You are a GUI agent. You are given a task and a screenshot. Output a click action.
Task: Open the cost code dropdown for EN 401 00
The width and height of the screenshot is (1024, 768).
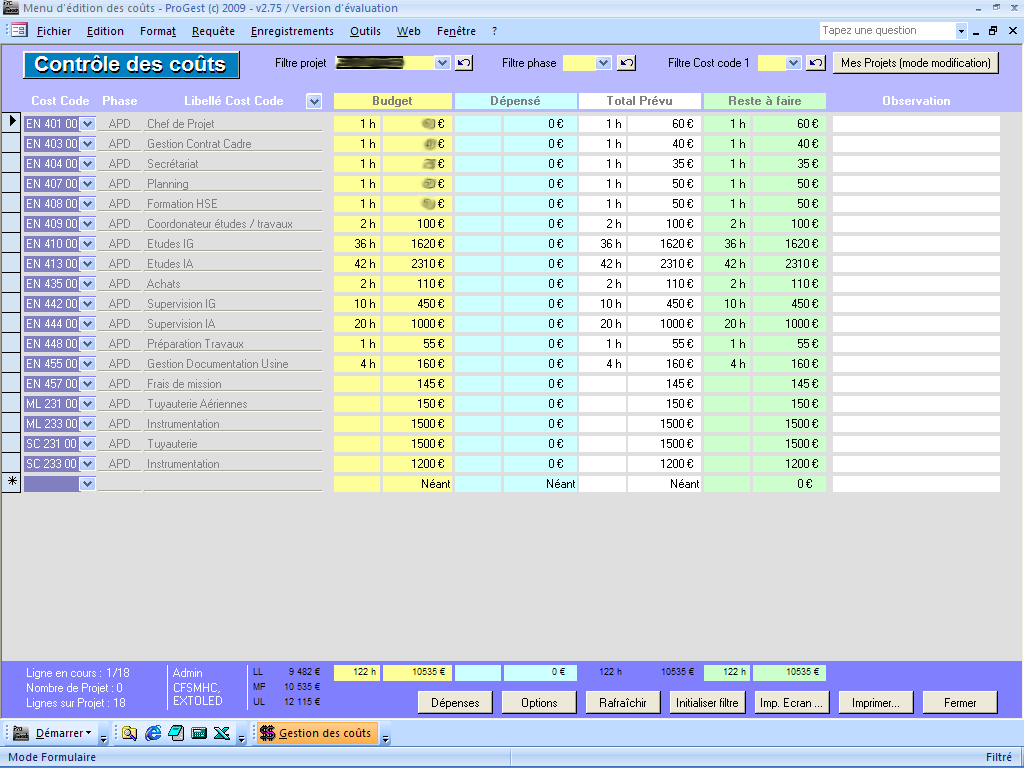click(x=88, y=123)
